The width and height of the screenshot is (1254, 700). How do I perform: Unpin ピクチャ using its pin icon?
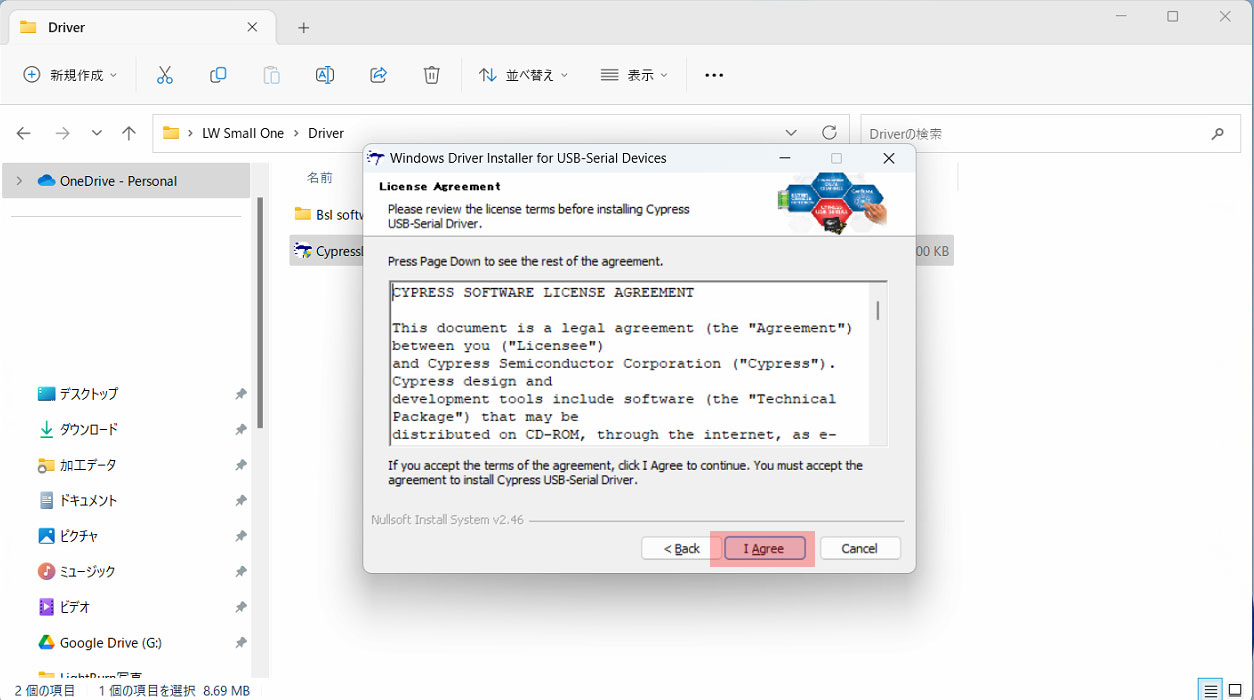pos(241,536)
